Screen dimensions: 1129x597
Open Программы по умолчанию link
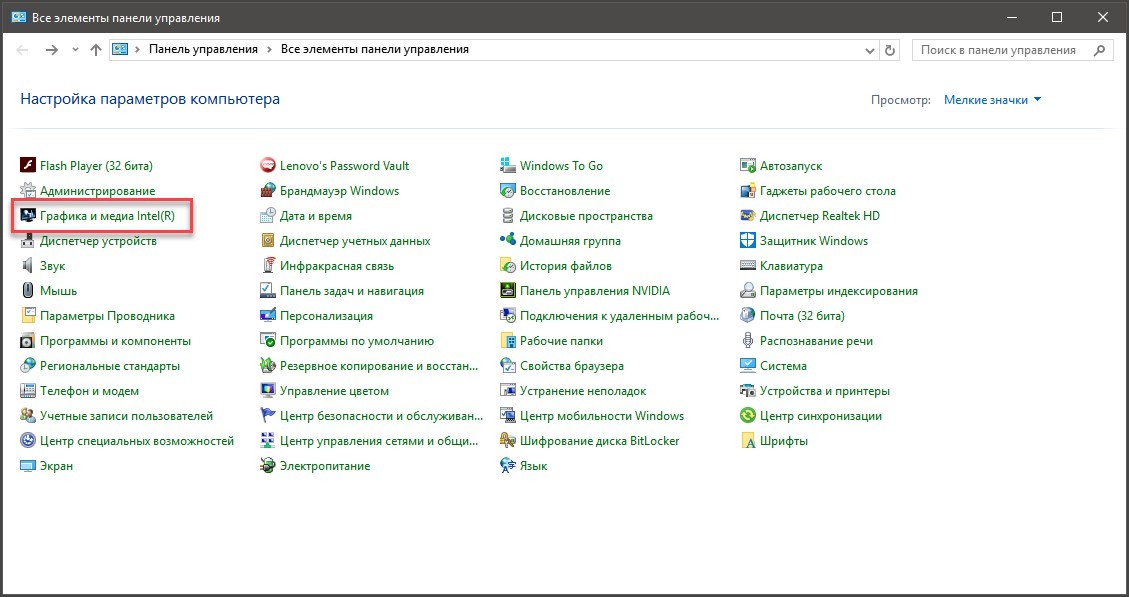[x=356, y=341]
